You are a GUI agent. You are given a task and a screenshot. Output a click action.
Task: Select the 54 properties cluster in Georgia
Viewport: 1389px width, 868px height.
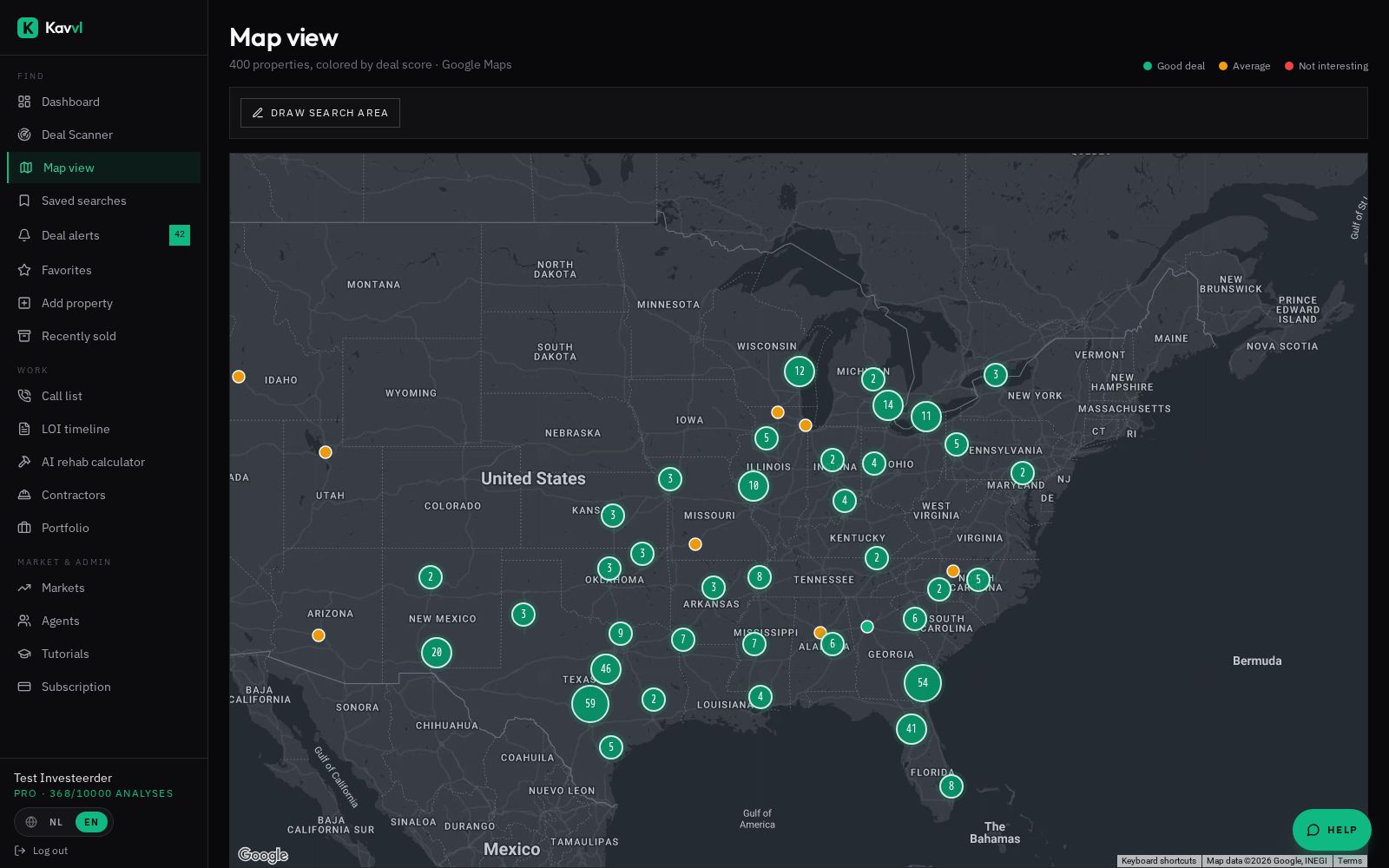(923, 682)
